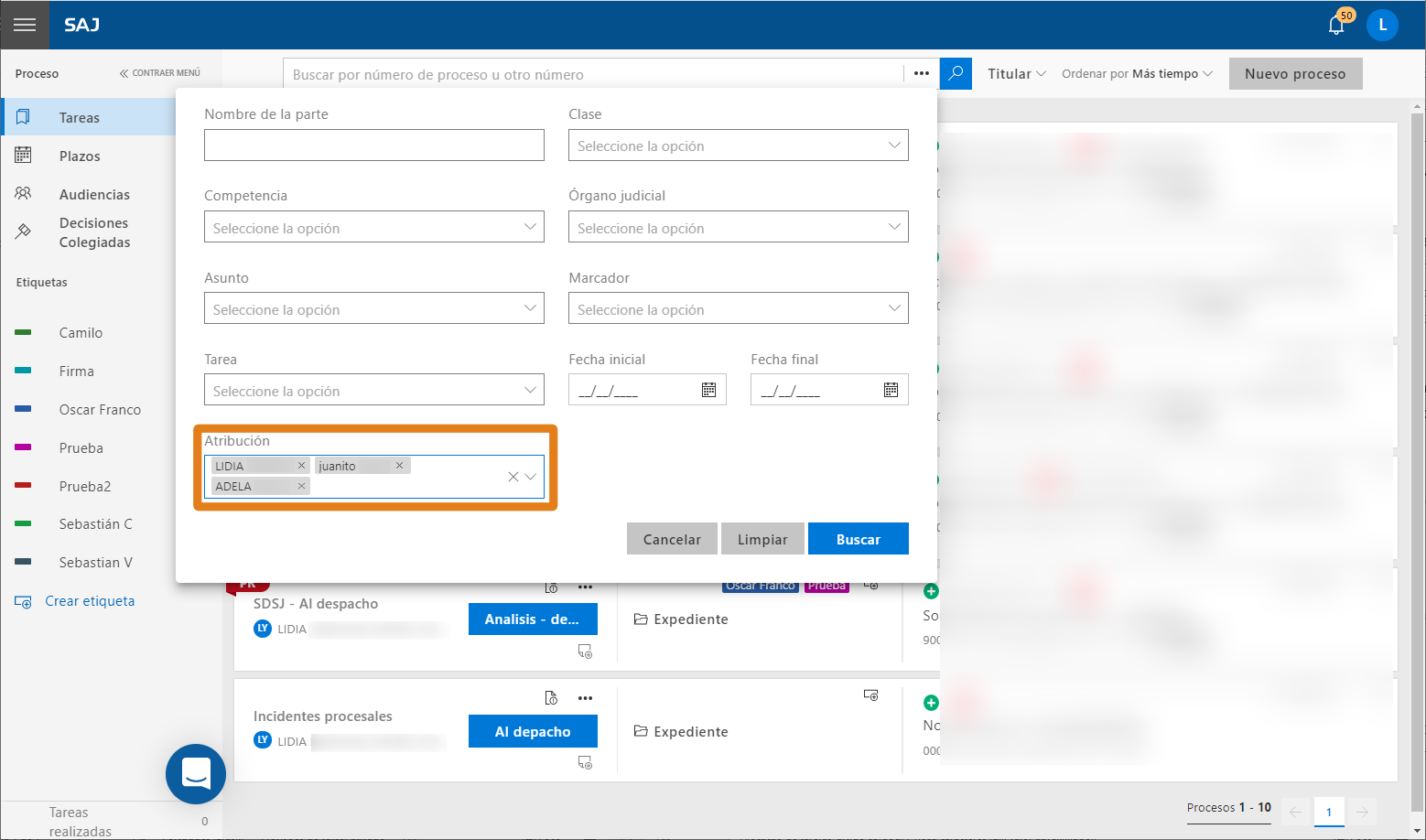Select the Sebastián C label
Screen dimensions: 1426x840
coord(95,523)
